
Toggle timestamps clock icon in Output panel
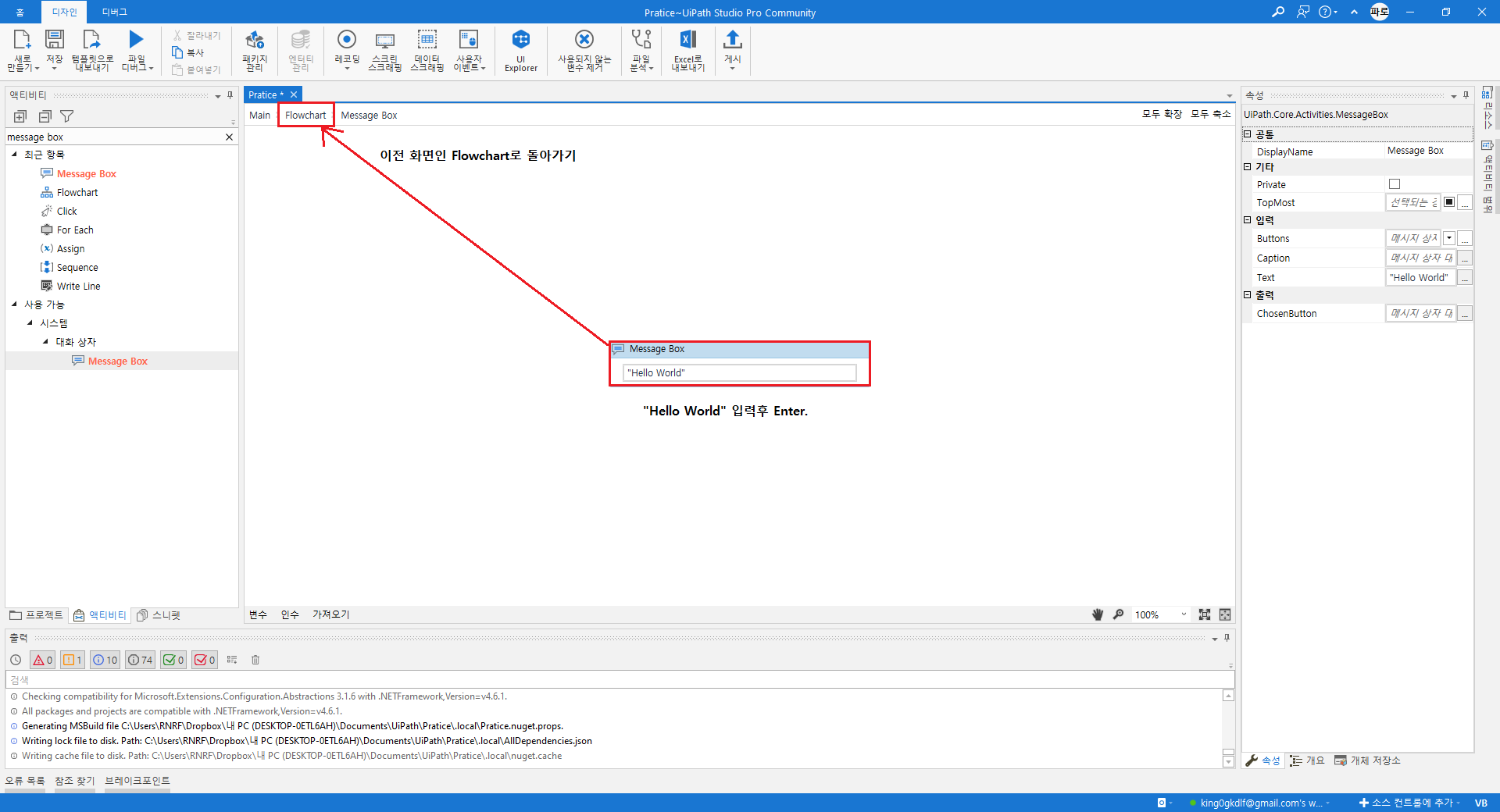(16, 660)
